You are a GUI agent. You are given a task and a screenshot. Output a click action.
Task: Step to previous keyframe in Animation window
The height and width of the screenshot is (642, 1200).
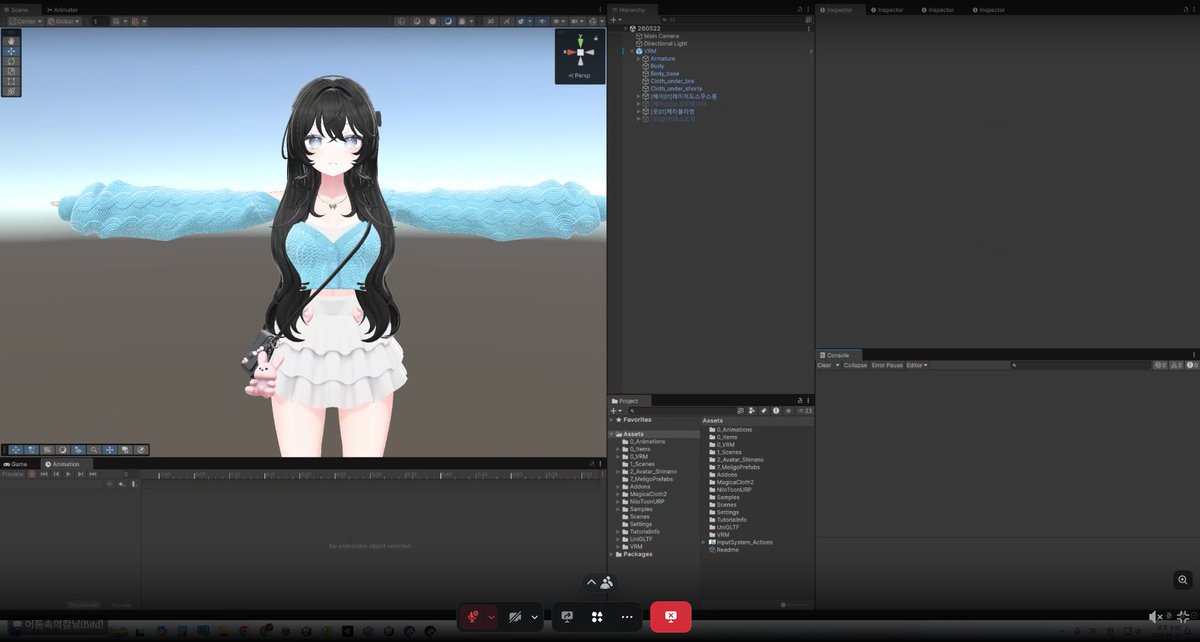coord(57,474)
